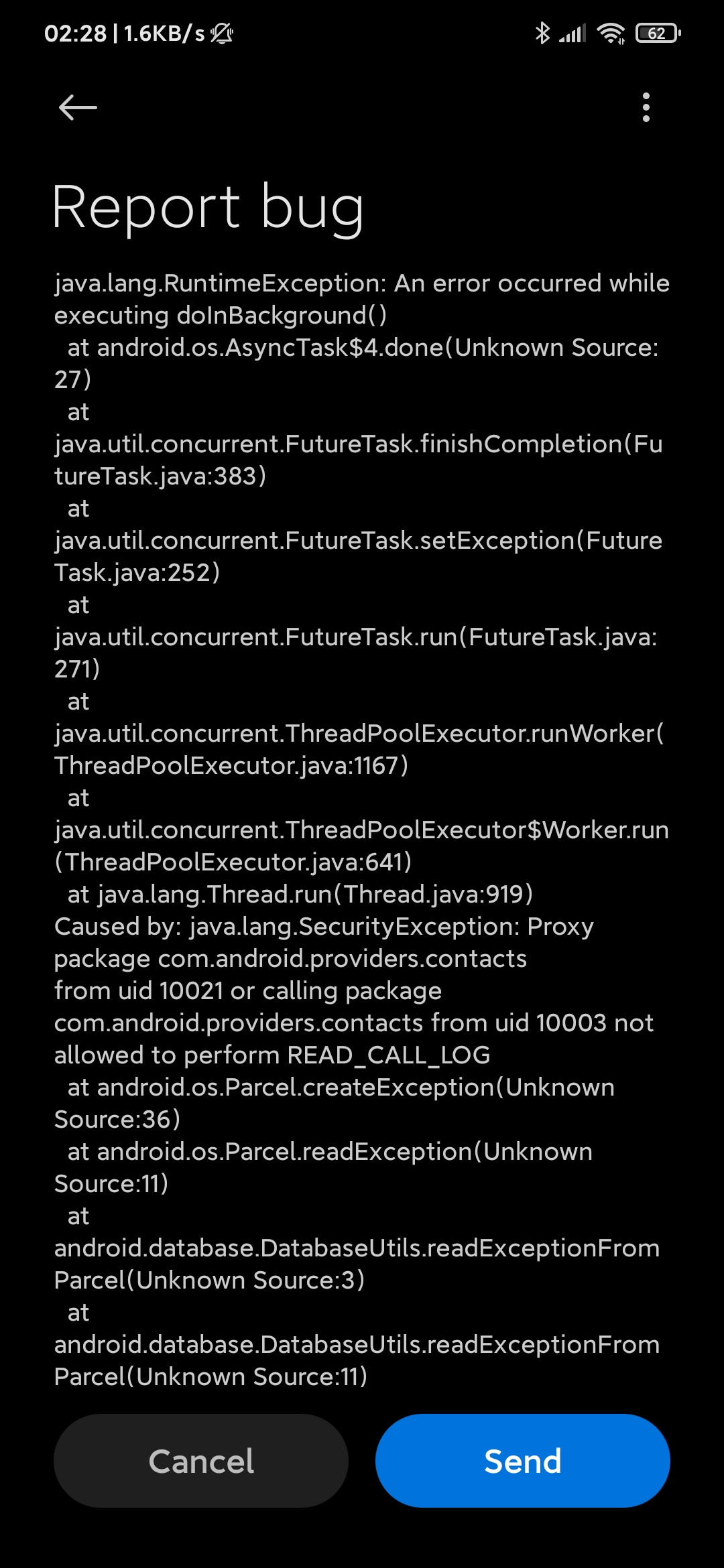Tap the READ_CALL_LOG permission text
The width and height of the screenshot is (724, 1568).
point(389,1055)
